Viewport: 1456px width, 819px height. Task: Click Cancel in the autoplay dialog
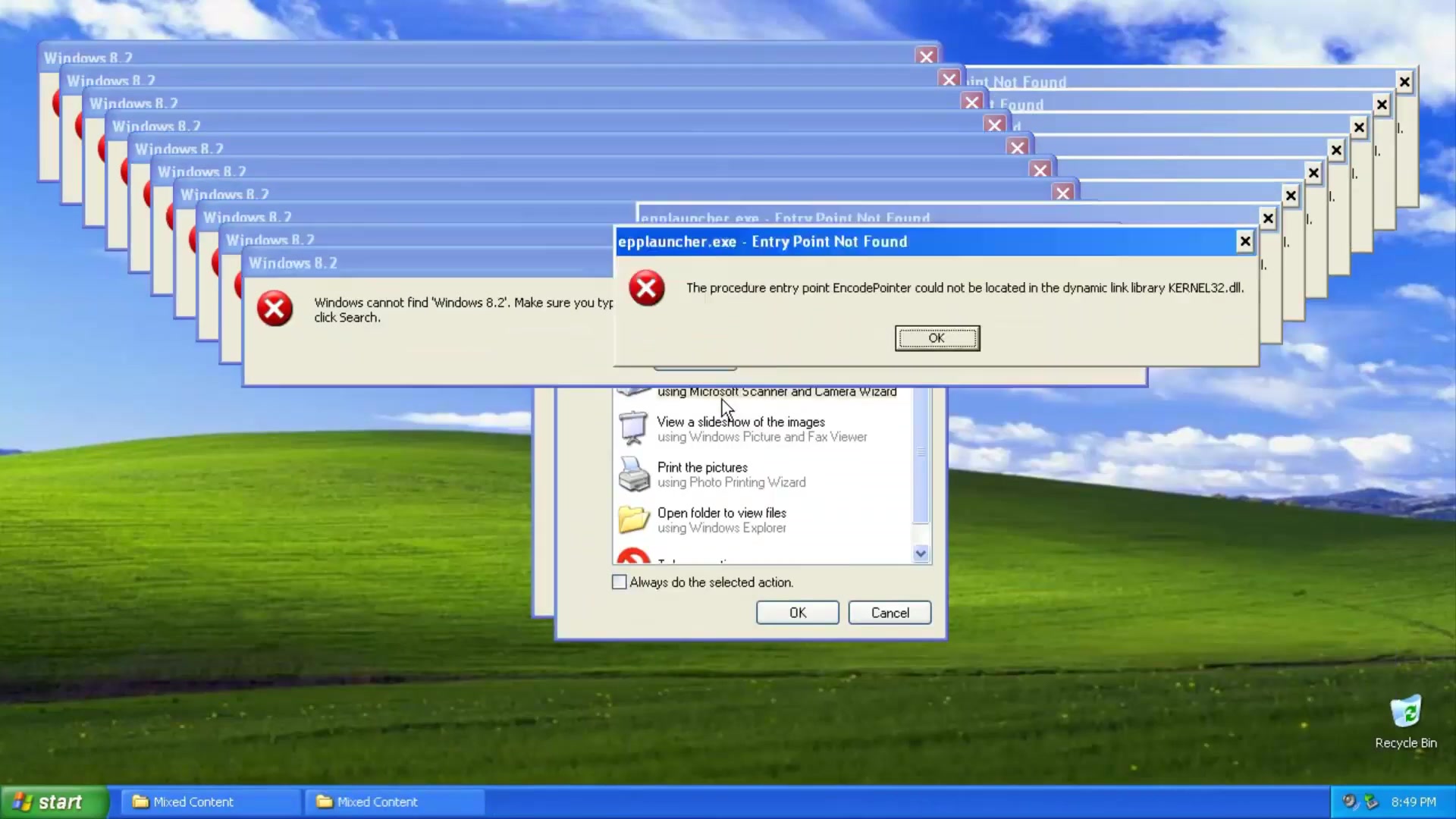(x=889, y=612)
